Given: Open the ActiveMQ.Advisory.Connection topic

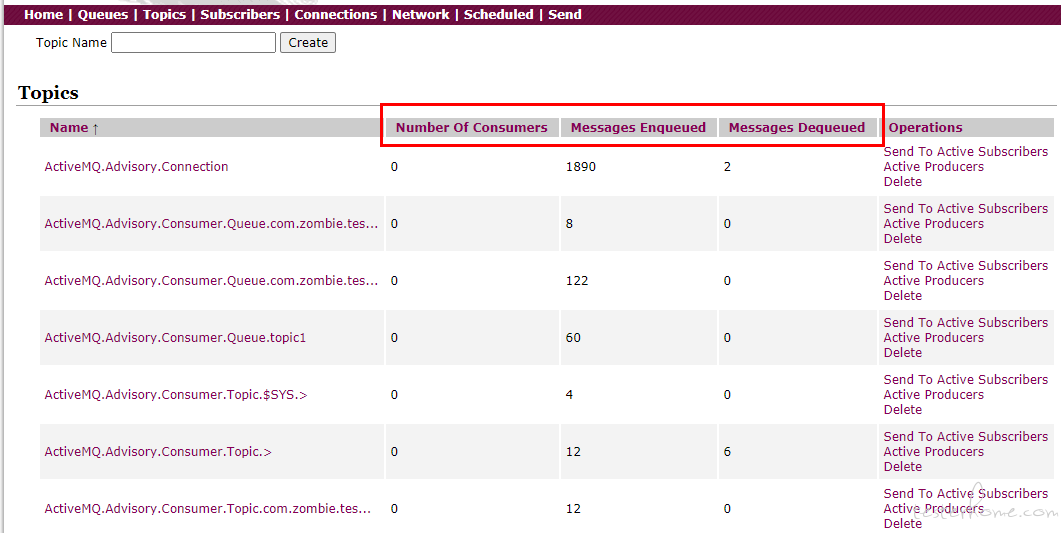Looking at the screenshot, I should [x=136, y=166].
